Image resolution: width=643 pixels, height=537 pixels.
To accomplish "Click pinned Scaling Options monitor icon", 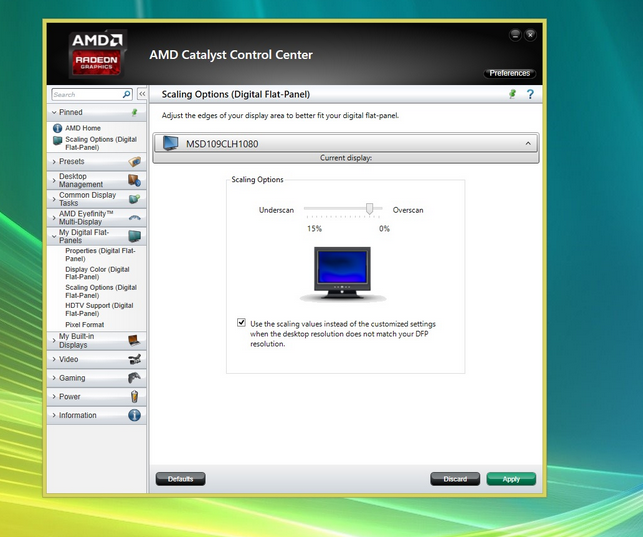I will tap(57, 141).
